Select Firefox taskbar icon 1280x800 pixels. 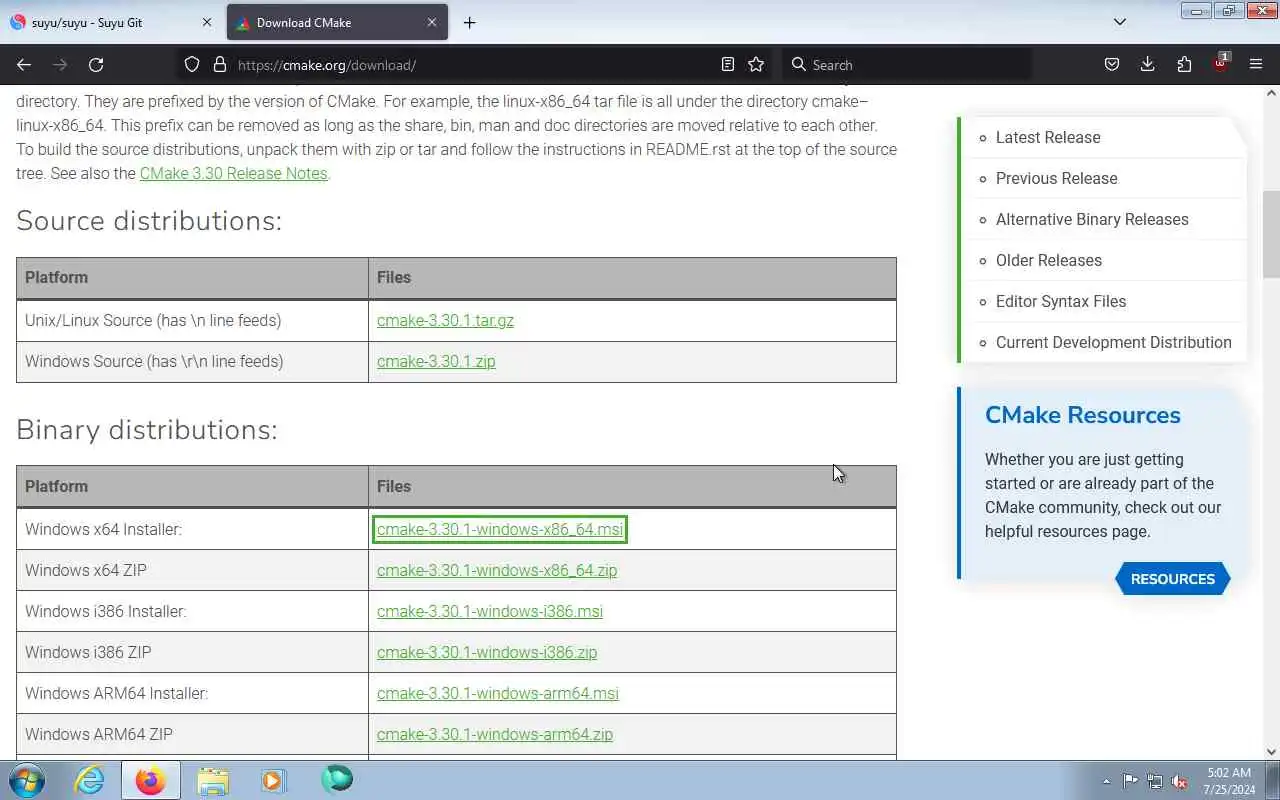point(151,780)
